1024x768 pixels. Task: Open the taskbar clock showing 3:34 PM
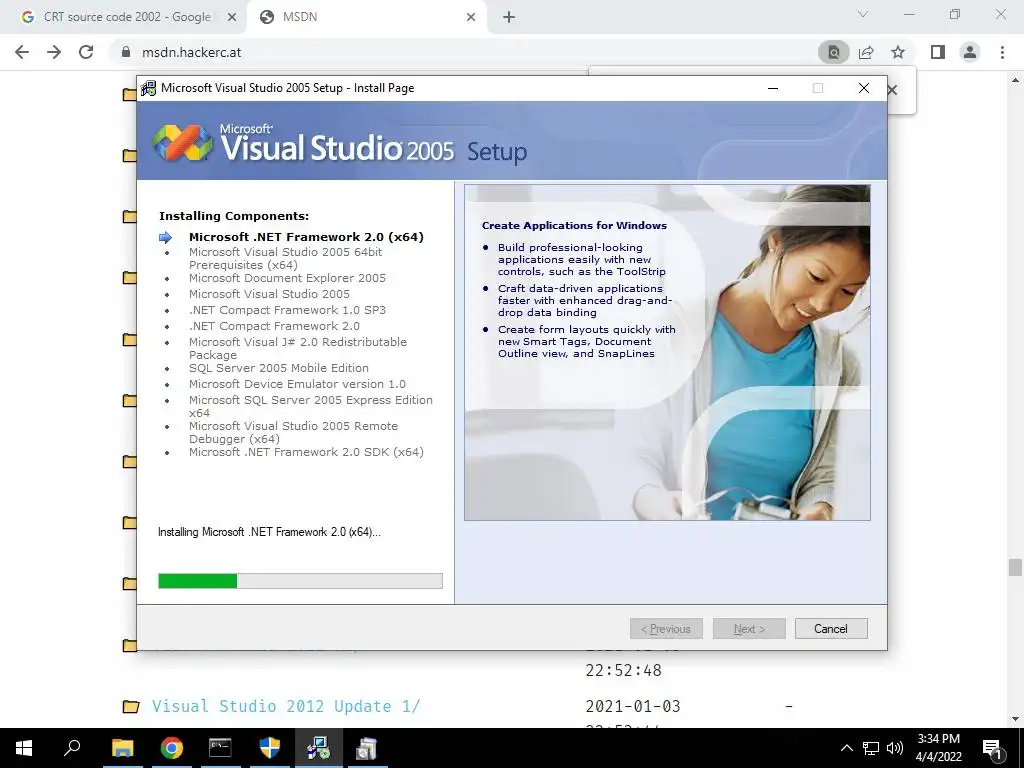click(x=938, y=748)
